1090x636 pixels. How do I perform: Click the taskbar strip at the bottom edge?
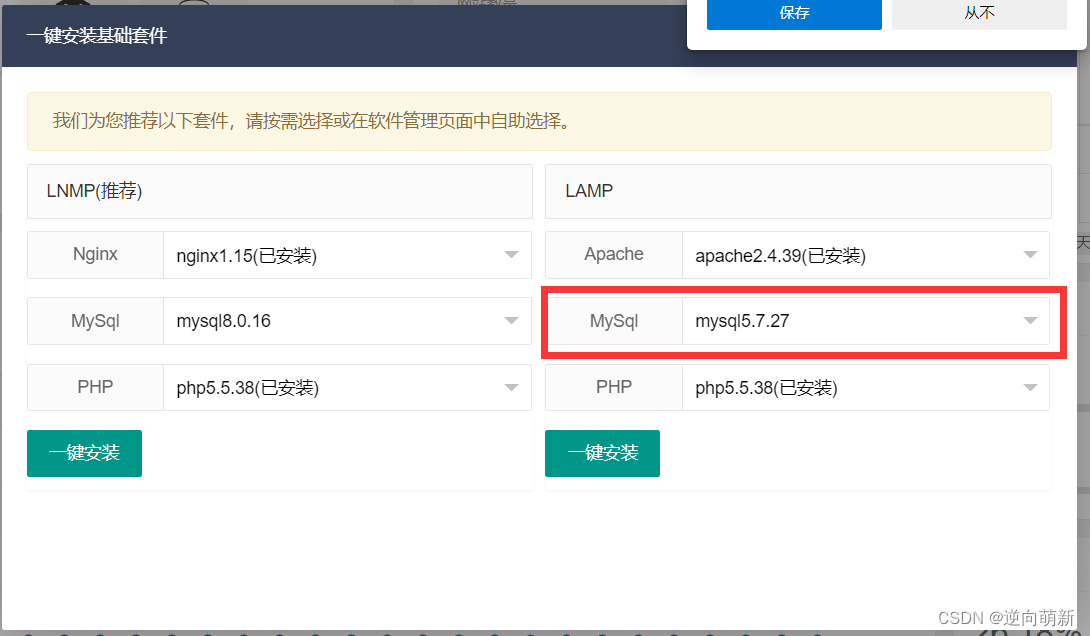pyautogui.click(x=545, y=633)
